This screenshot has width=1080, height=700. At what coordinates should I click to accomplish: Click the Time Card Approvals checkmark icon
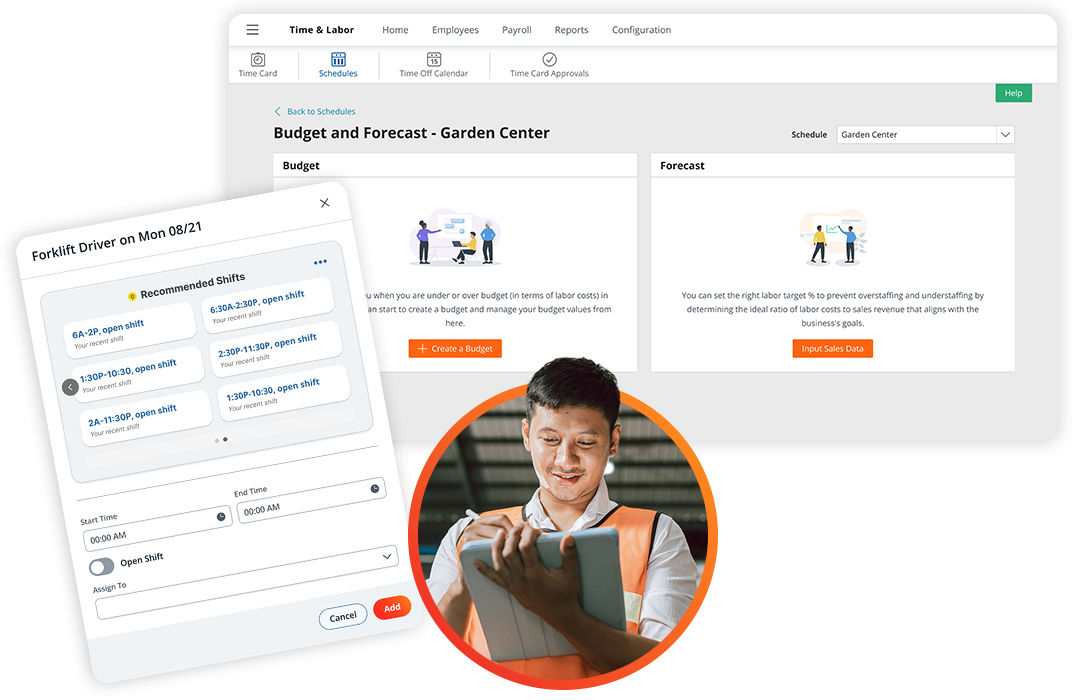click(x=549, y=60)
